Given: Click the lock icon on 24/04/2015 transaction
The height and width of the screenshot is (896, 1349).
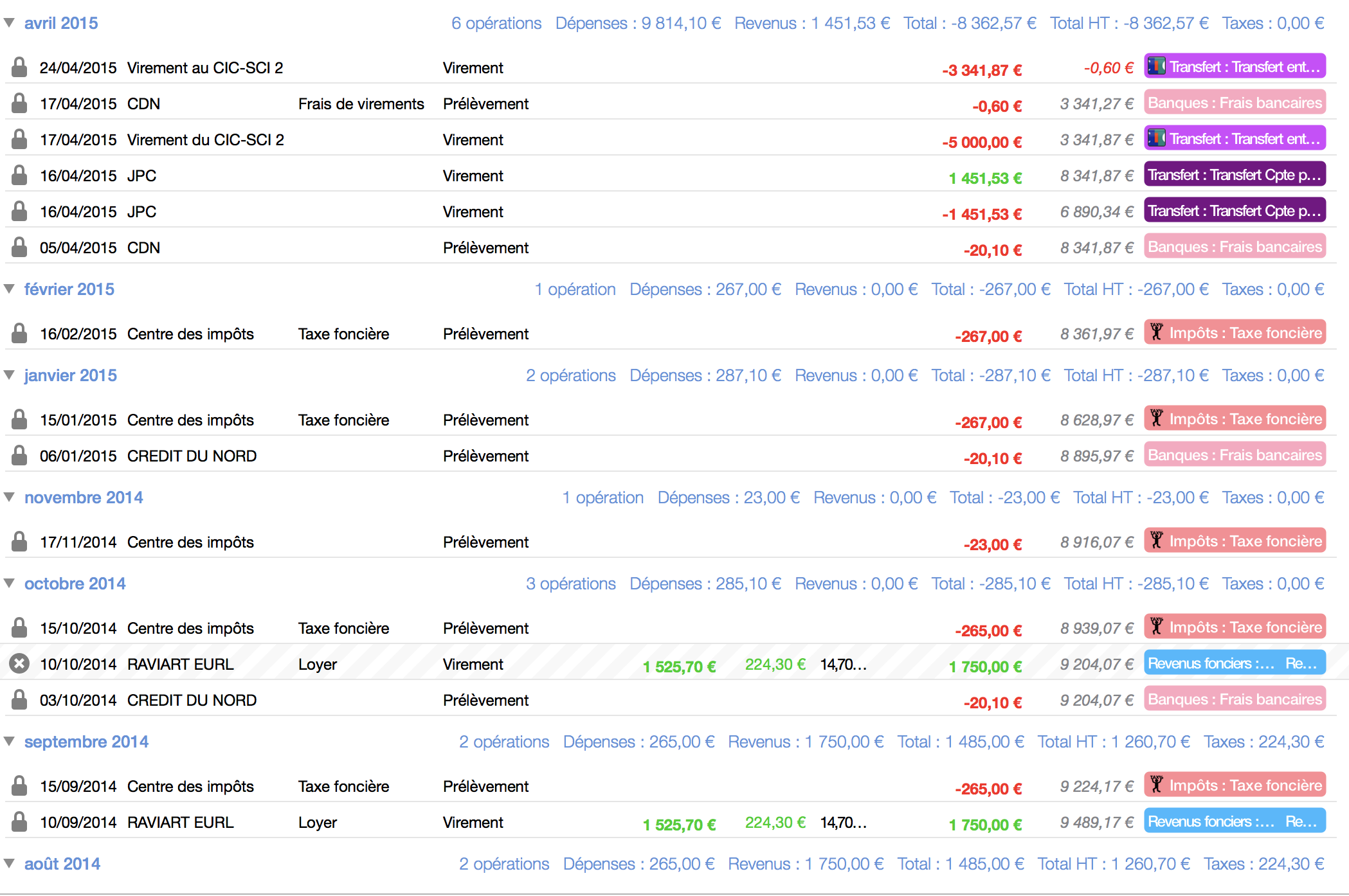Looking at the screenshot, I should point(19,67).
